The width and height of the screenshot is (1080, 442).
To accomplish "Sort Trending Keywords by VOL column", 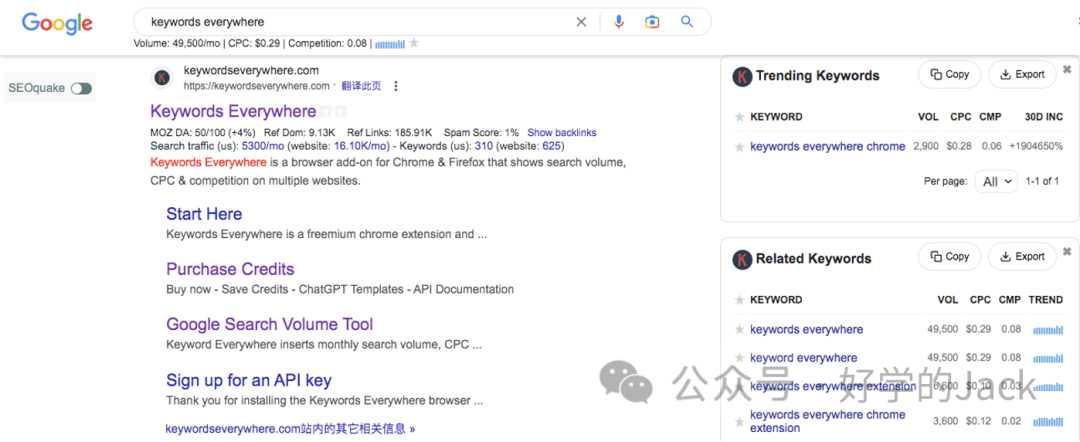I will 928,117.
